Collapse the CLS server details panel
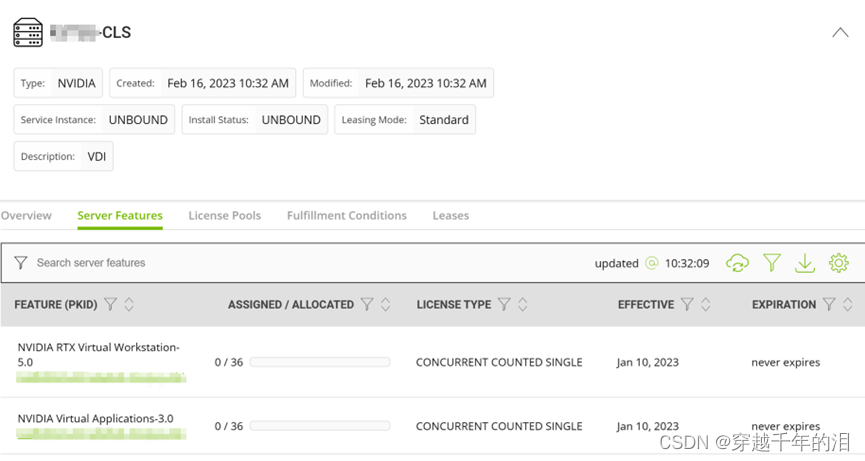The height and width of the screenshot is (461, 865). tap(840, 33)
